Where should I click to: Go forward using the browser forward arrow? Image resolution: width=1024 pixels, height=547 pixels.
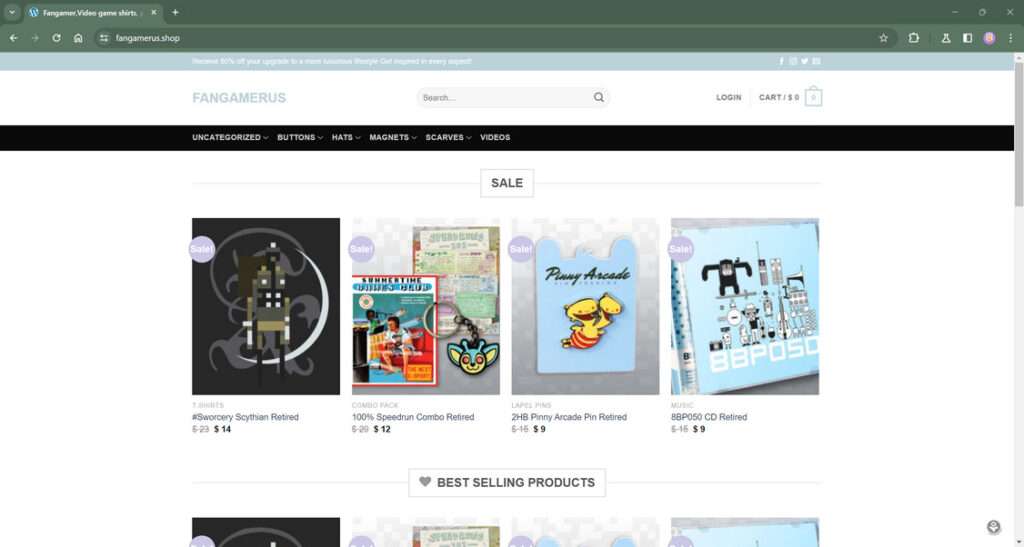click(35, 38)
